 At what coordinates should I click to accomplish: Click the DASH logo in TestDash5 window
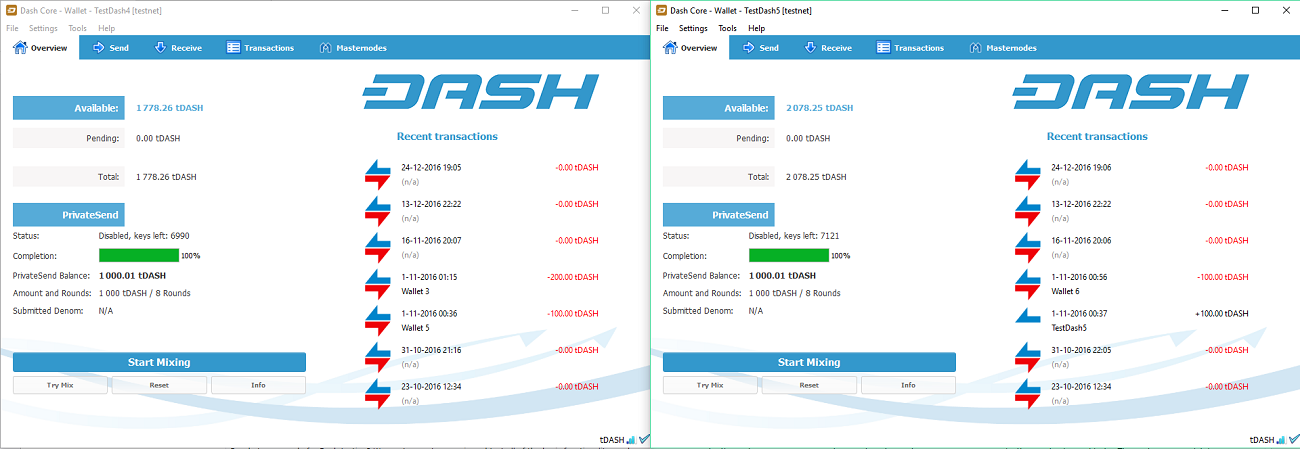point(1130,91)
